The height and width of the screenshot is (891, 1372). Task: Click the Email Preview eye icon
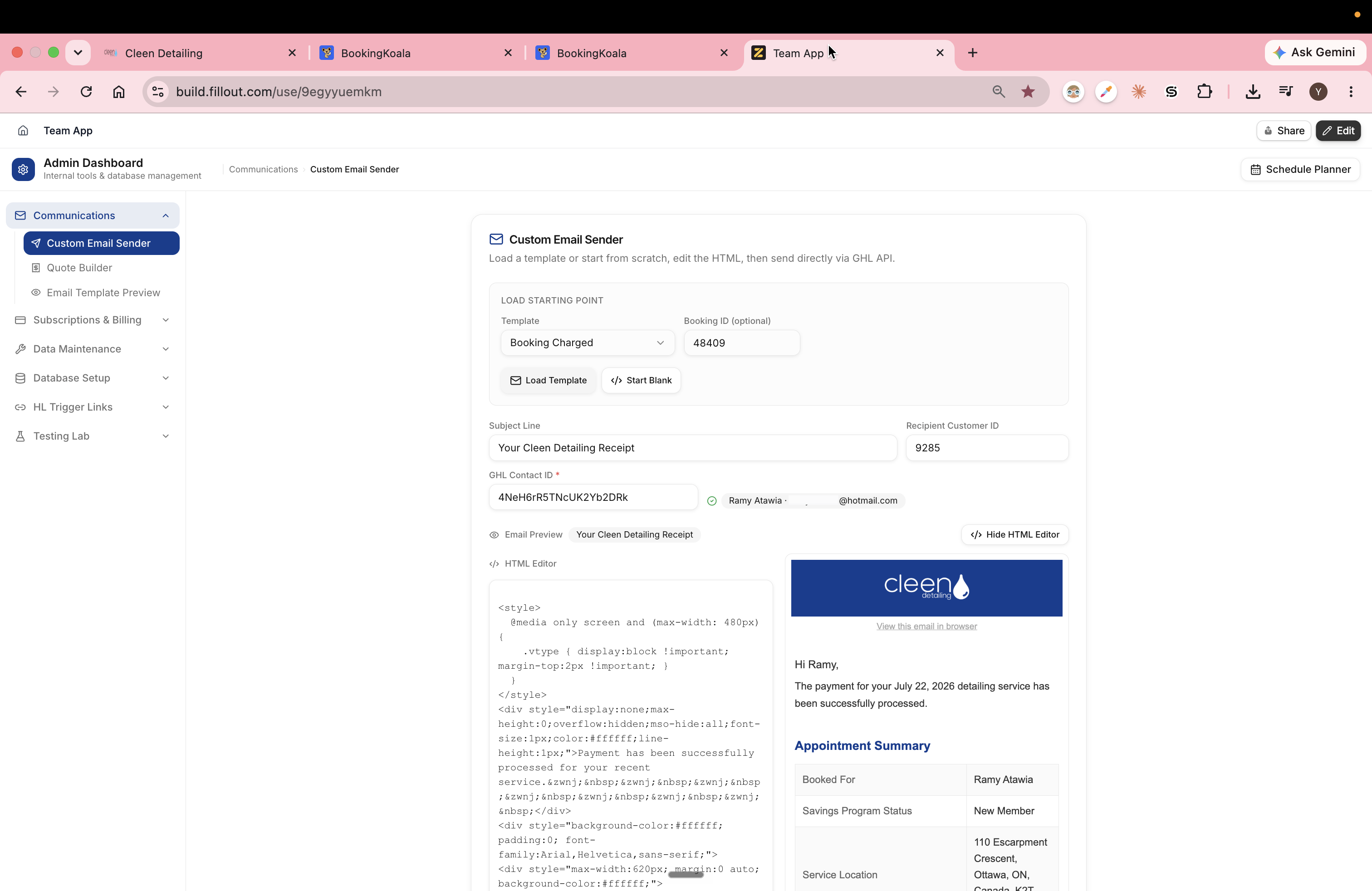(x=494, y=535)
